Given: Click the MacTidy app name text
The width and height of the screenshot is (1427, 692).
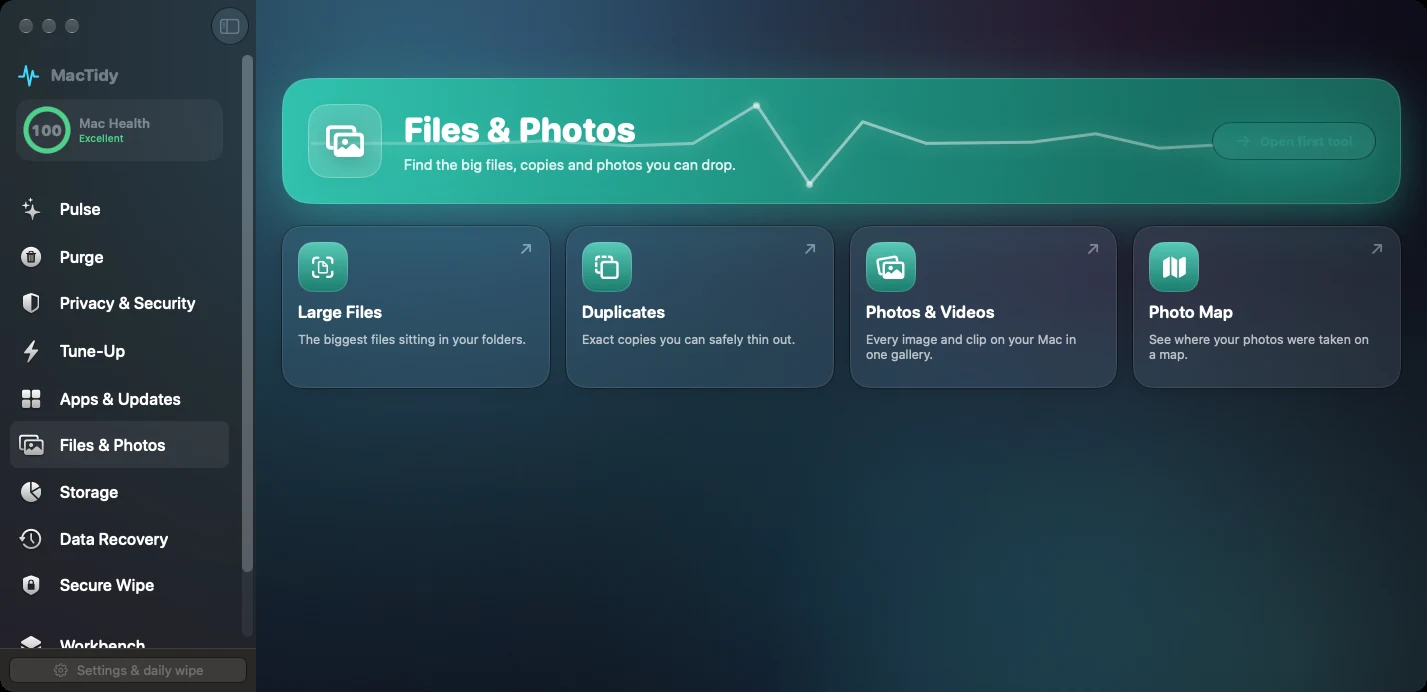Looking at the screenshot, I should [84, 76].
